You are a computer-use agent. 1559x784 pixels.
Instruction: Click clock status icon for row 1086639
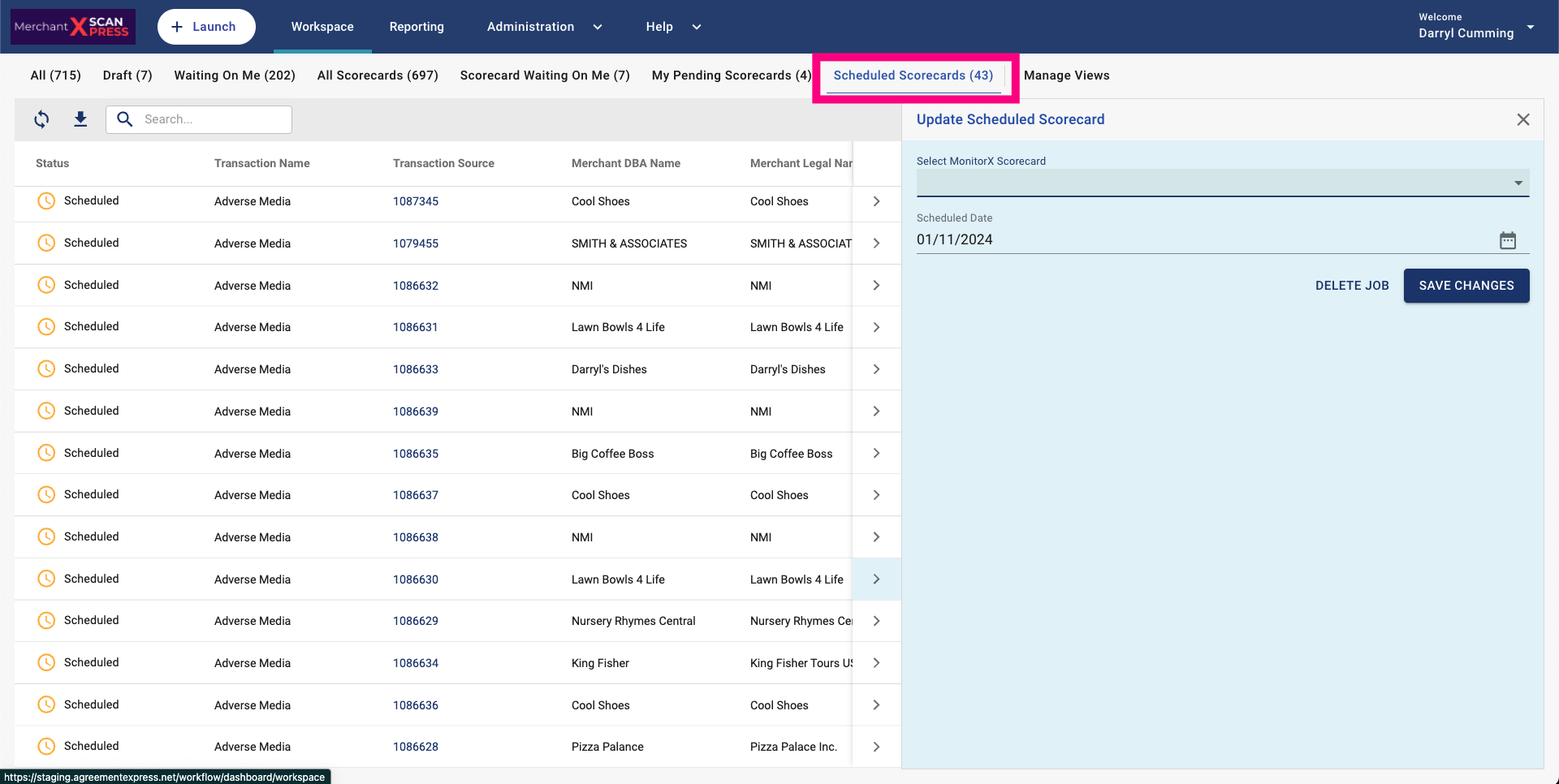click(x=47, y=411)
